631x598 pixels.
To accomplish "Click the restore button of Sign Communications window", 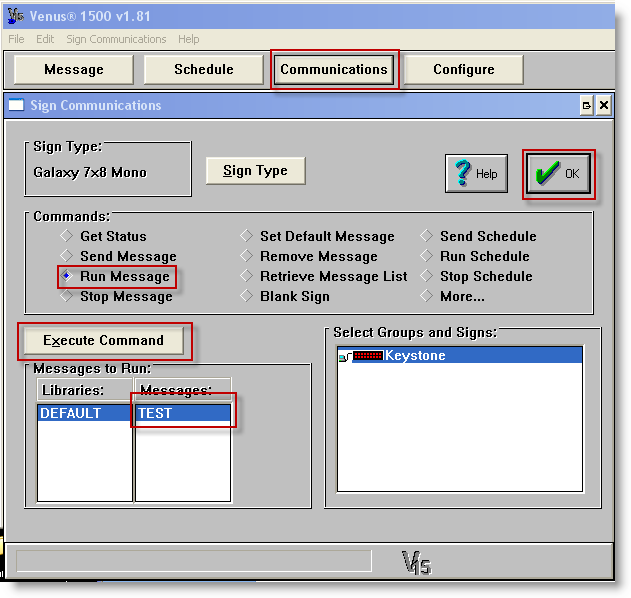I will pyautogui.click(x=586, y=105).
